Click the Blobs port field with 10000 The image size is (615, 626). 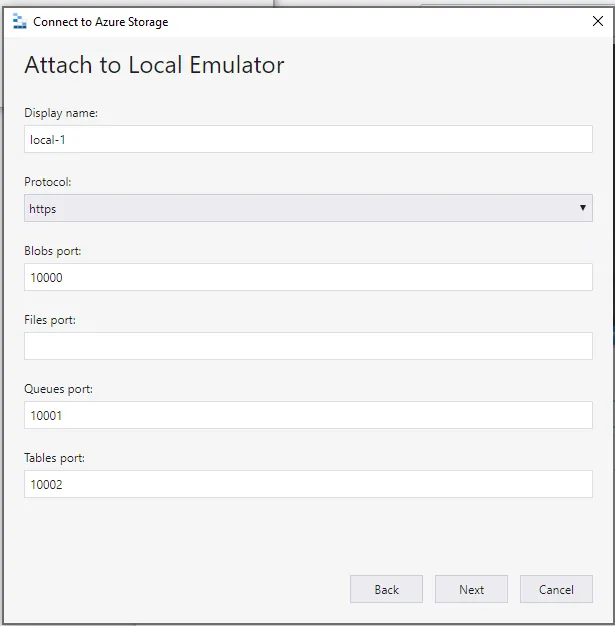pyautogui.click(x=308, y=277)
